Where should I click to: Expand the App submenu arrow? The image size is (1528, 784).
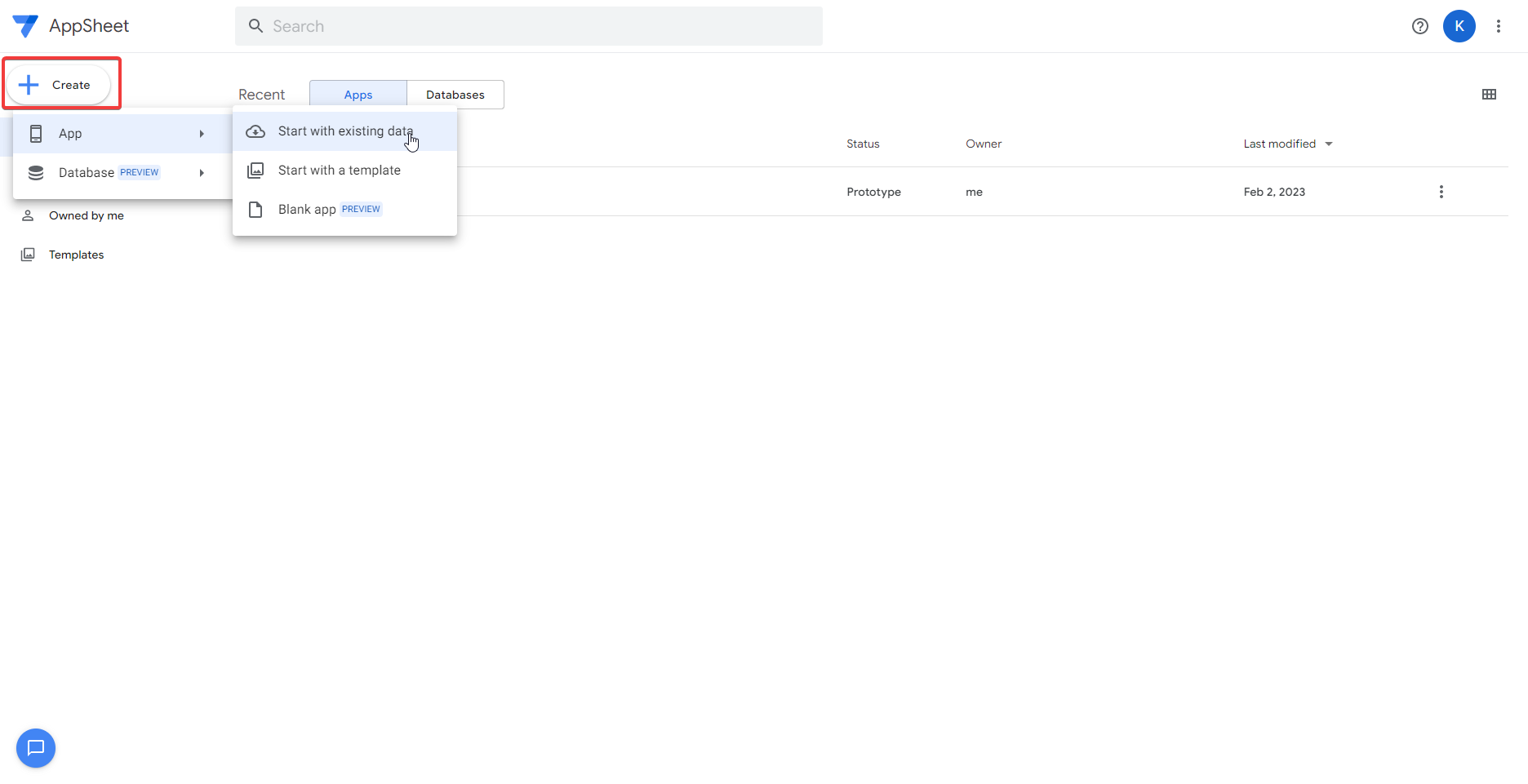[x=202, y=134]
